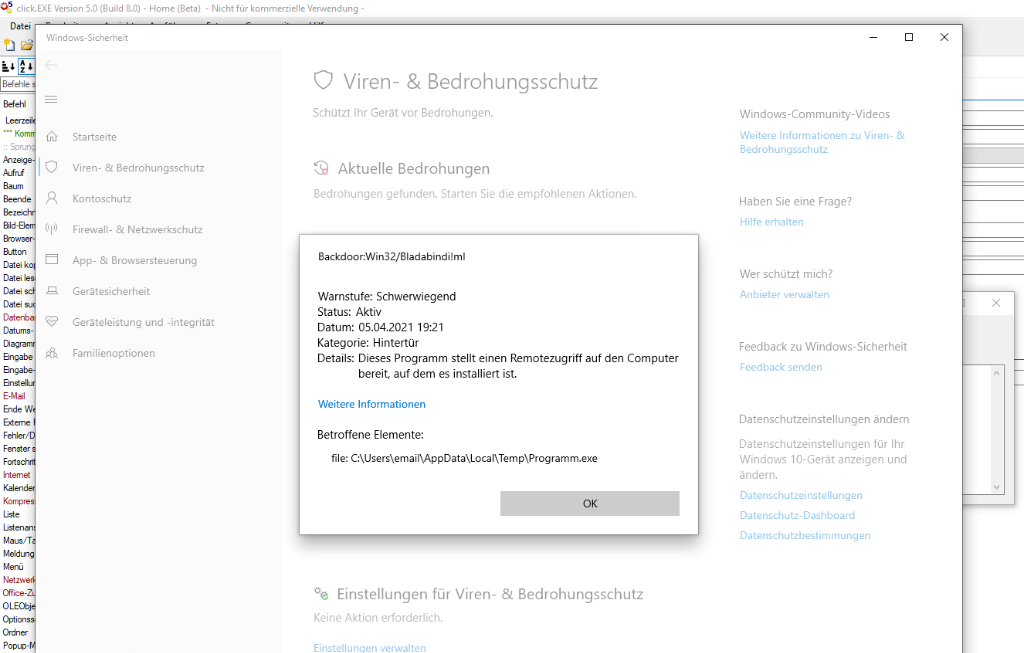This screenshot has width=1024, height=653.
Task: Close the small background window behind Windows-Sicherheit
Action: [x=996, y=303]
